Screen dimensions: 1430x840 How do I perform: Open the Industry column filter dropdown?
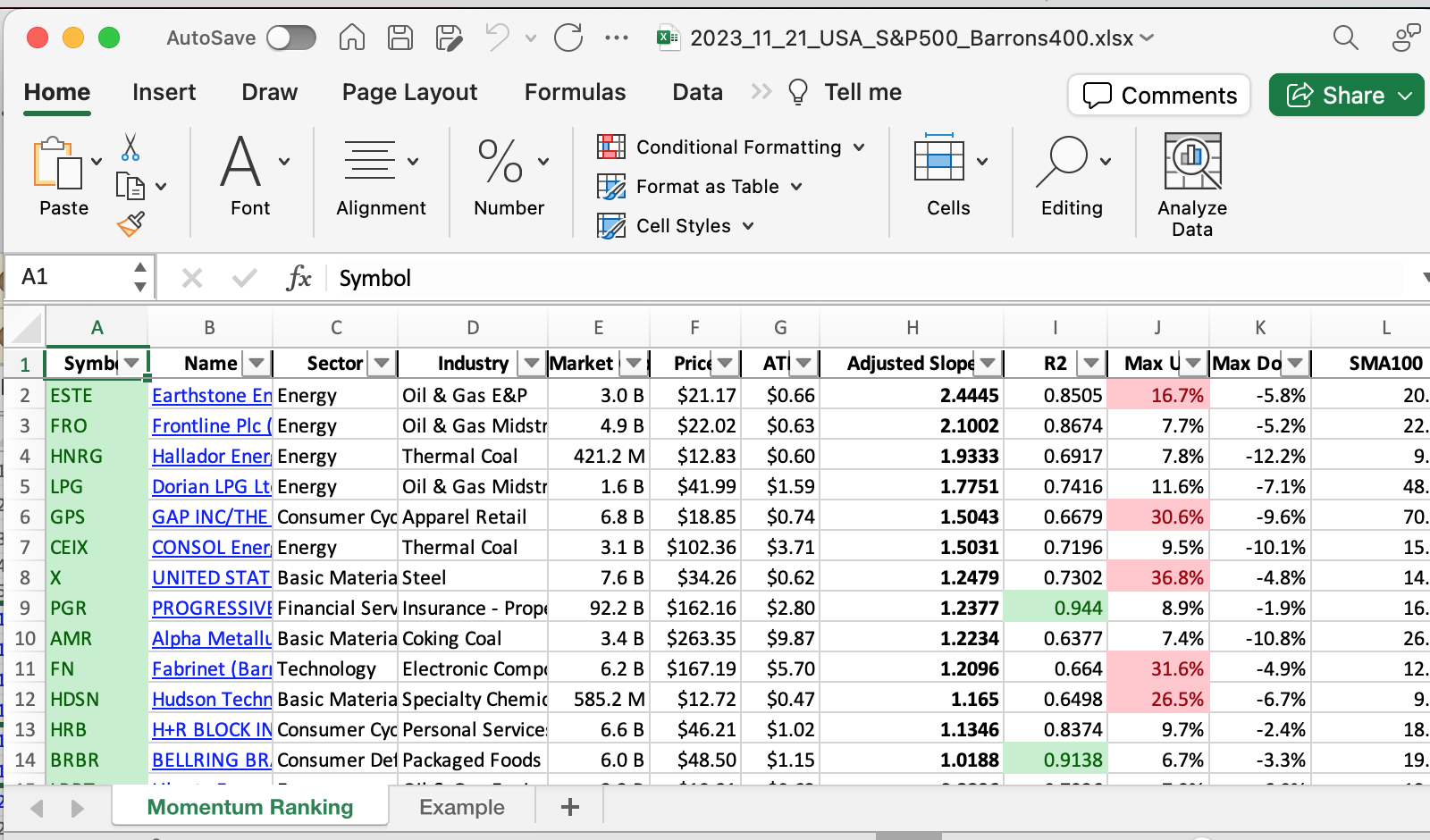[532, 363]
